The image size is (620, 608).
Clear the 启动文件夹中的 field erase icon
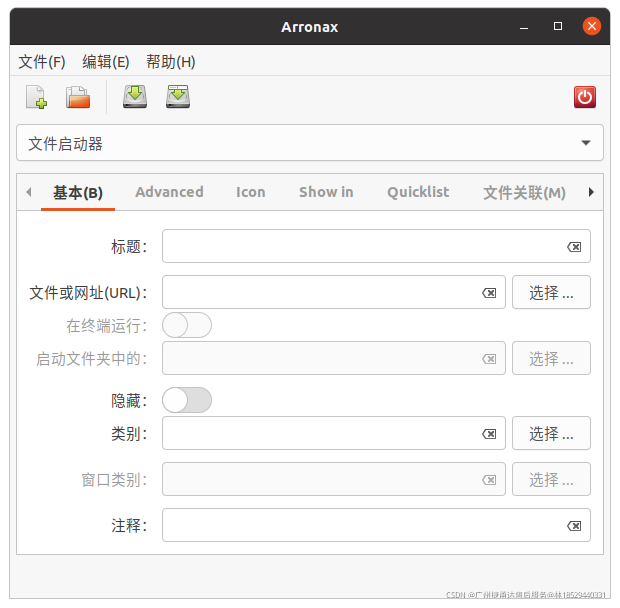(489, 359)
